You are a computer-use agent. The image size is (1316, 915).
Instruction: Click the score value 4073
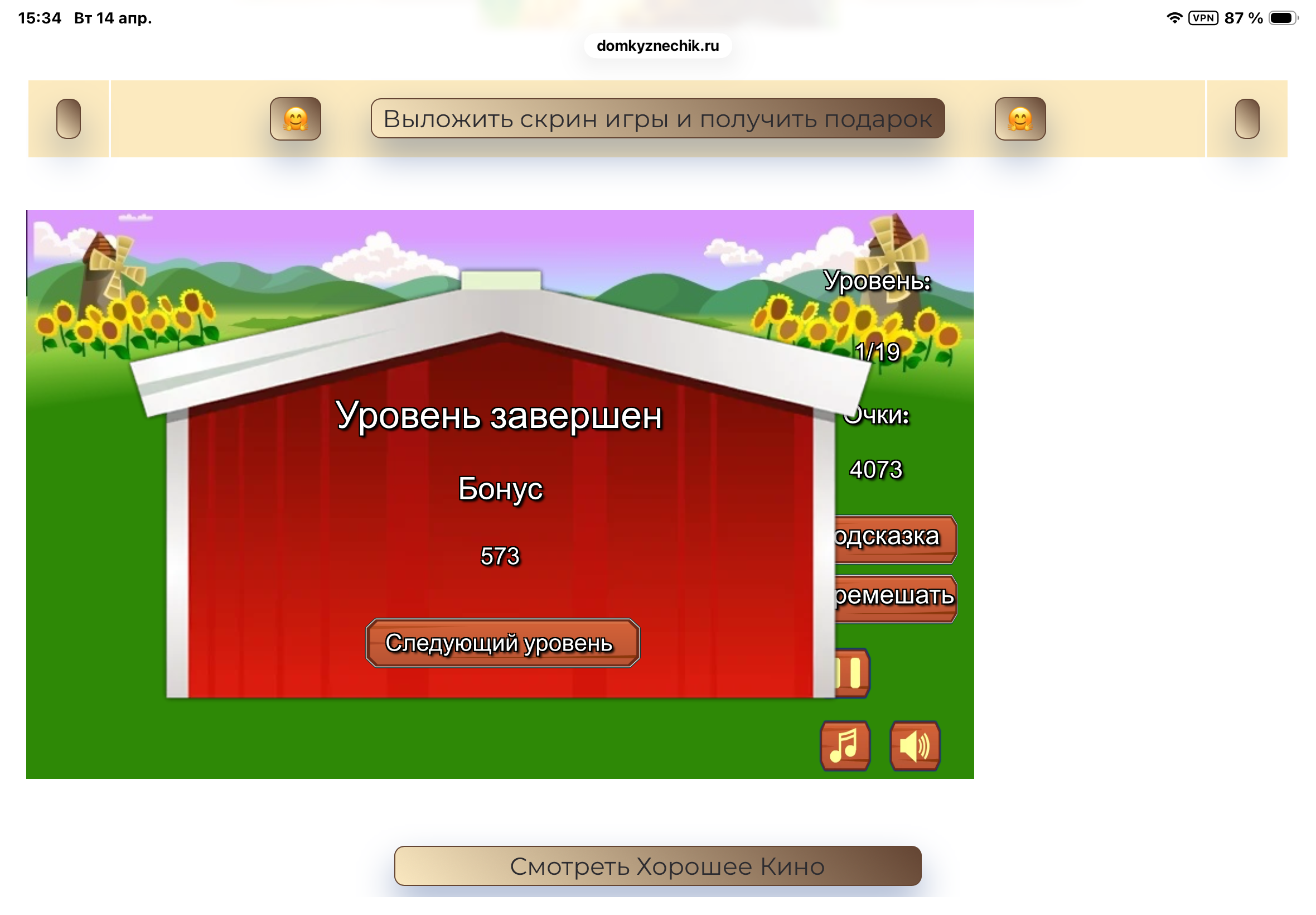pos(875,470)
